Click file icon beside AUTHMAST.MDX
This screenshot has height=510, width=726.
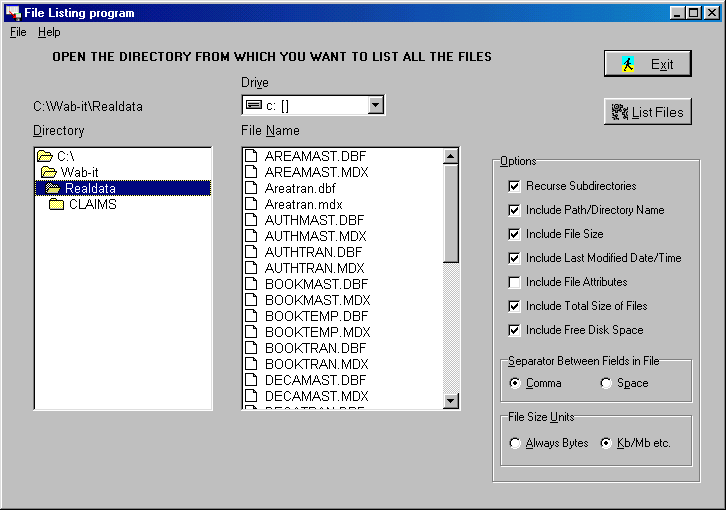tap(251, 236)
